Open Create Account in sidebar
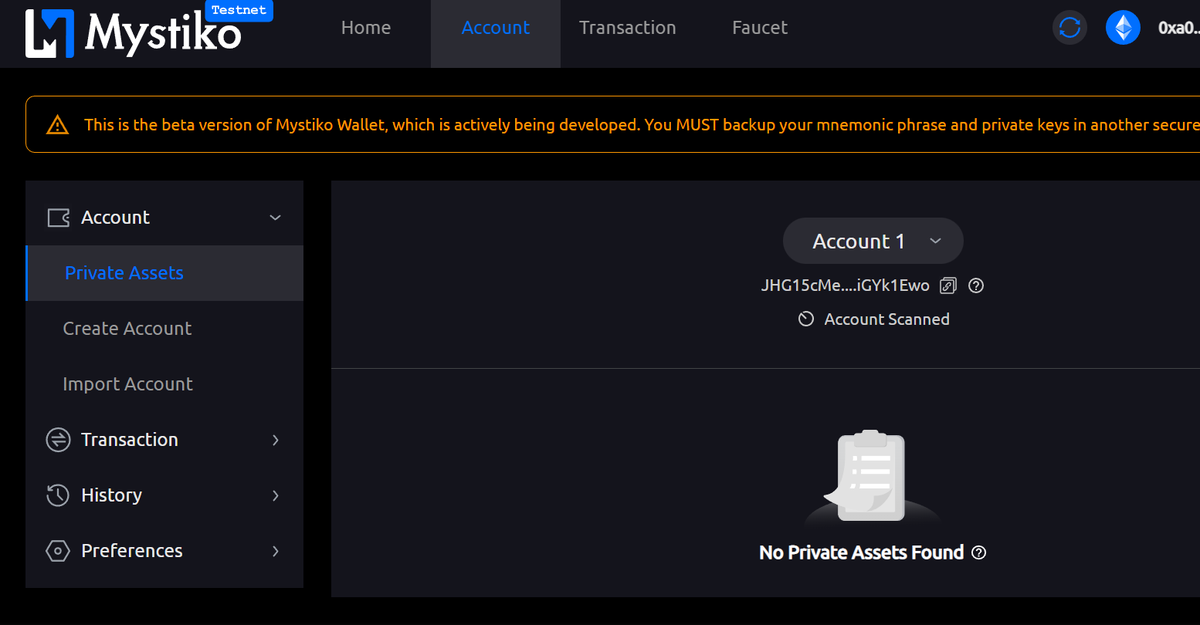Viewport: 1200px width, 625px height. pyautogui.click(x=127, y=328)
